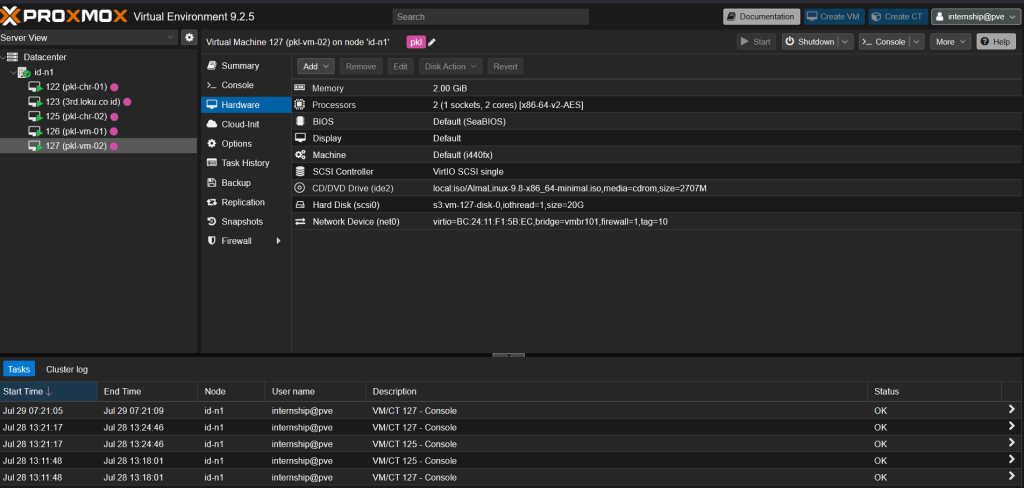Click the Revert button
The image size is (1024, 488).
505,66
